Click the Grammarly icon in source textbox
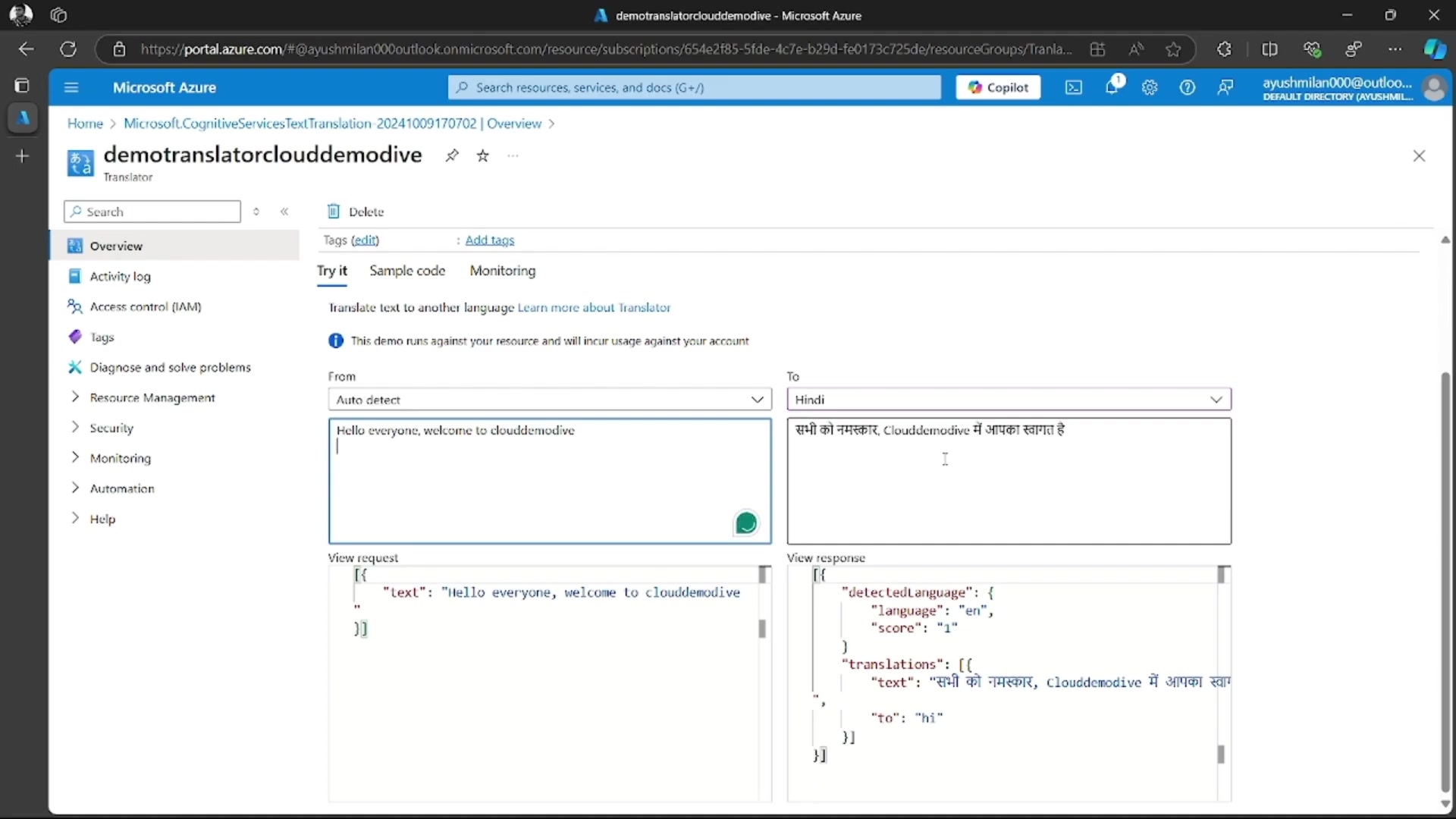This screenshot has height=819, width=1456. click(x=746, y=523)
